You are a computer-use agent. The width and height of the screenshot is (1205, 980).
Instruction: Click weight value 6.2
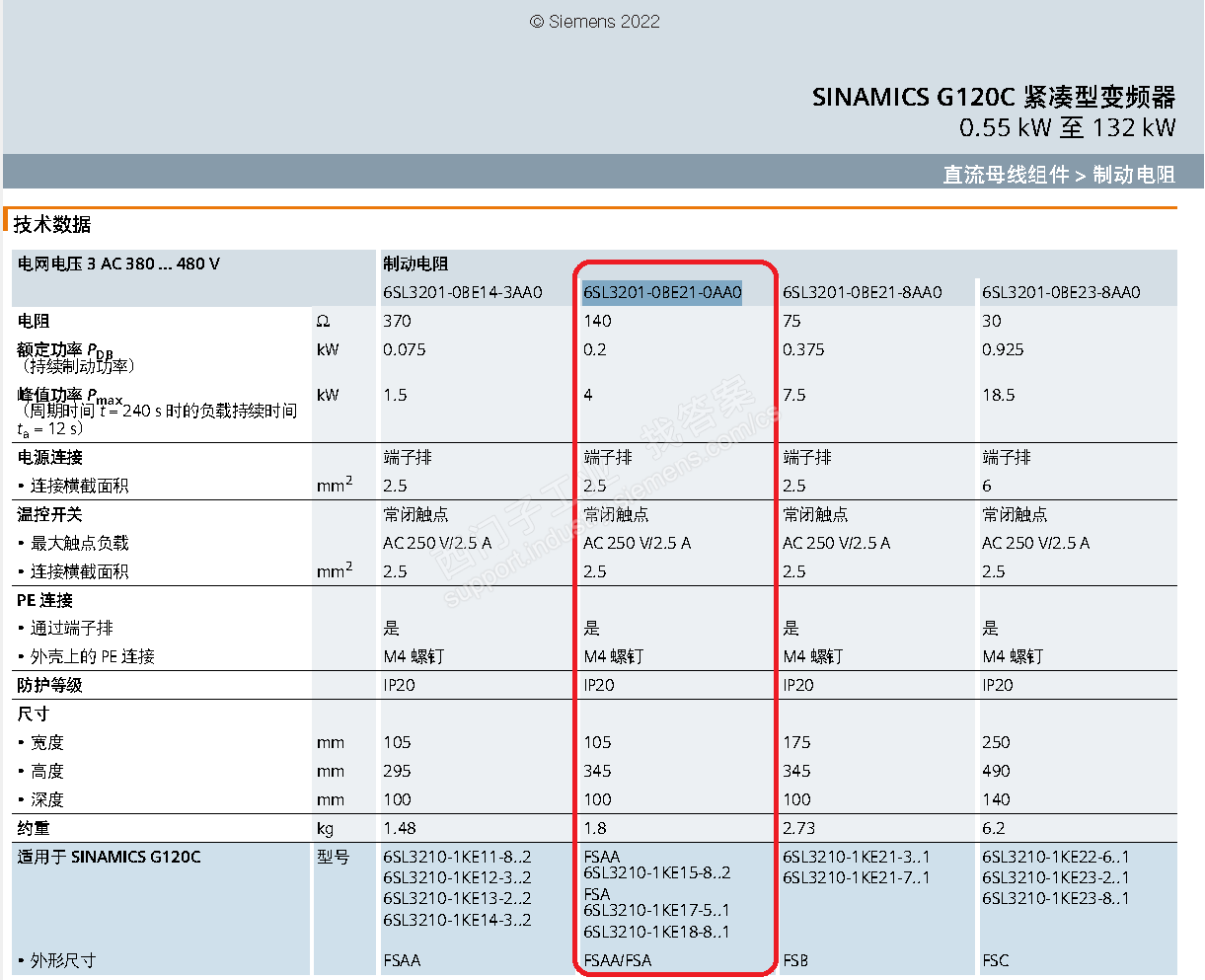pos(993,828)
